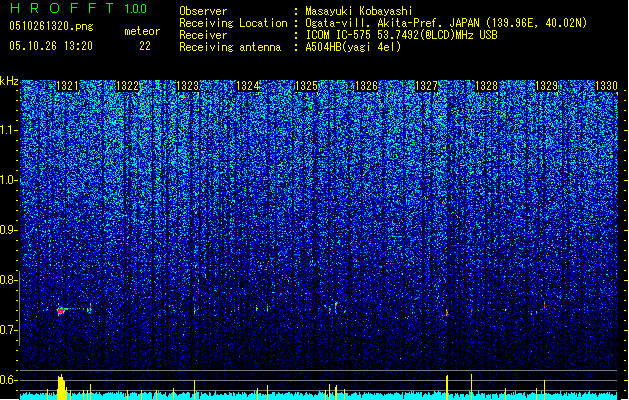
Task: Click the ICOM IC-575 receiver text
Action: point(401,35)
